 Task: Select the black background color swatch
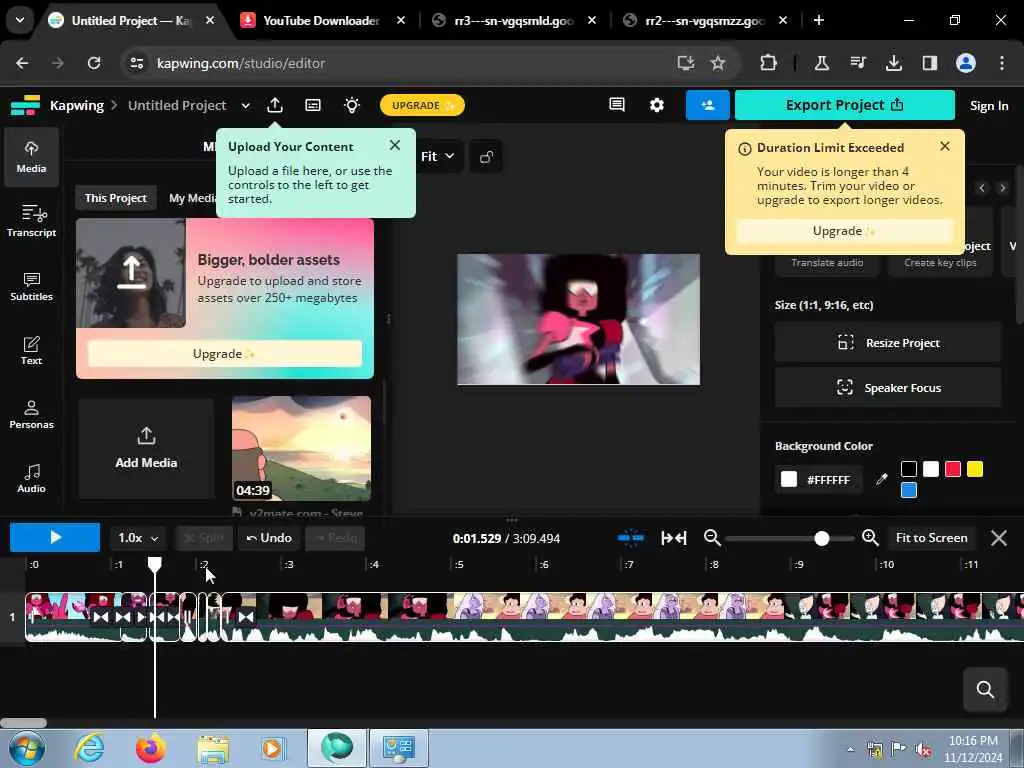[908, 469]
